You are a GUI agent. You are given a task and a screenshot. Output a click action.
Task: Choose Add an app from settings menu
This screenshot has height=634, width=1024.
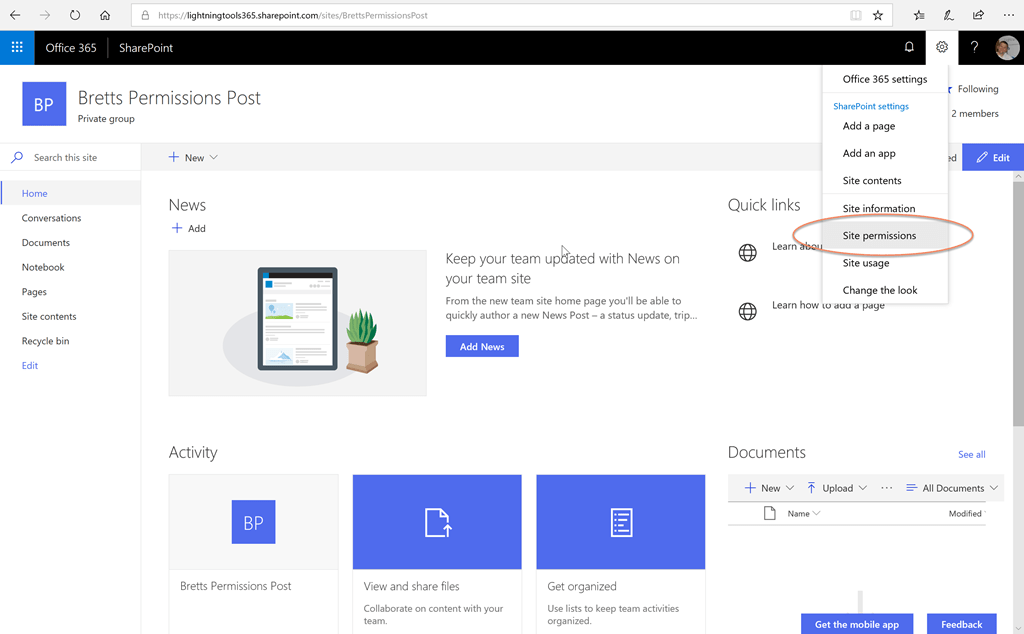tap(885, 153)
